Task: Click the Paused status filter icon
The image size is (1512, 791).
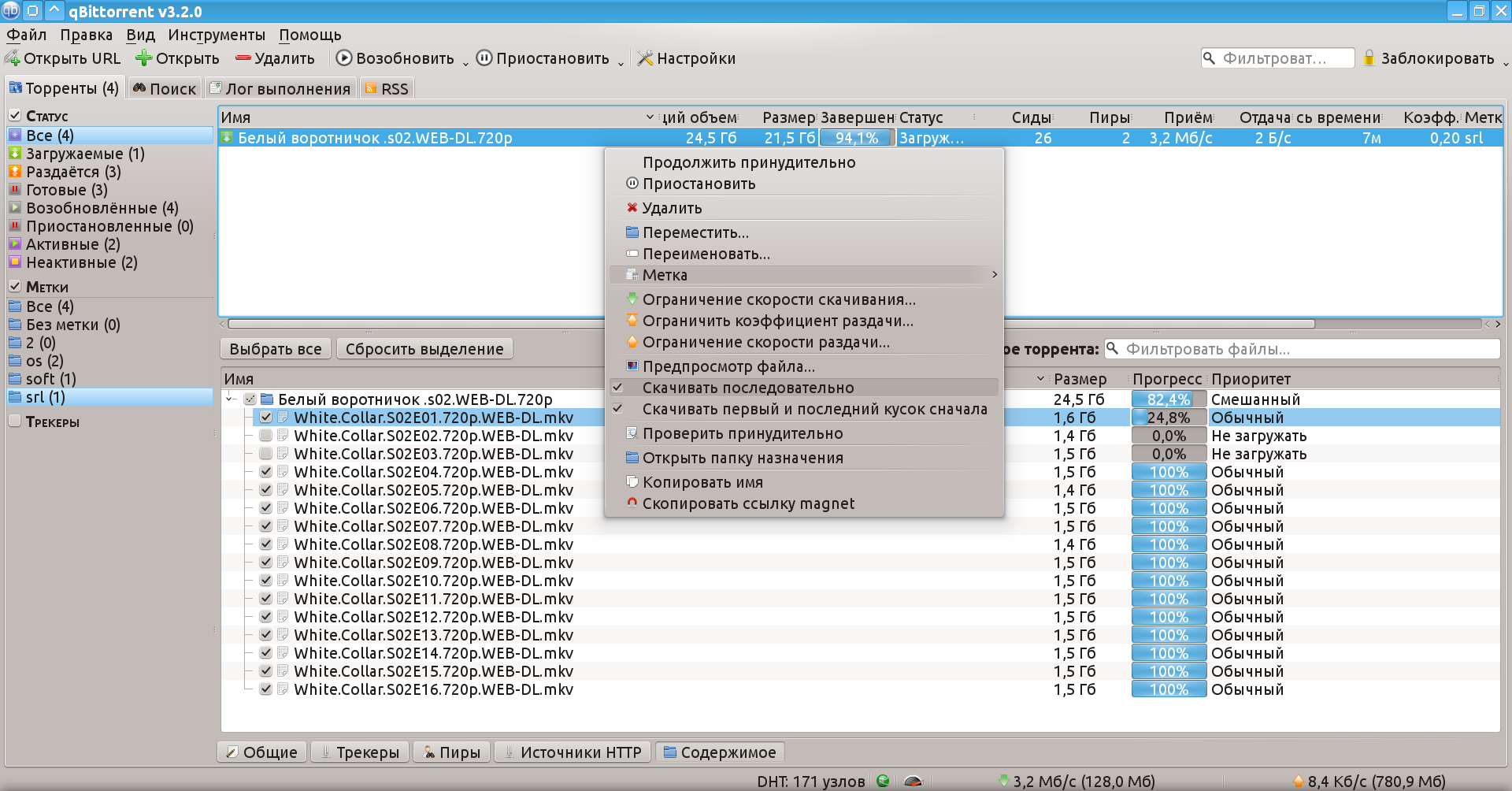Action: 15,226
